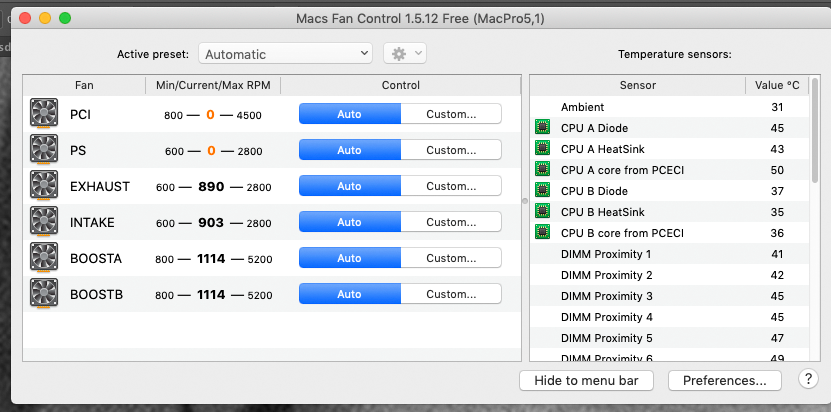Click the BOOSTA fan icon
The width and height of the screenshot is (831, 412).
pyautogui.click(x=44, y=258)
